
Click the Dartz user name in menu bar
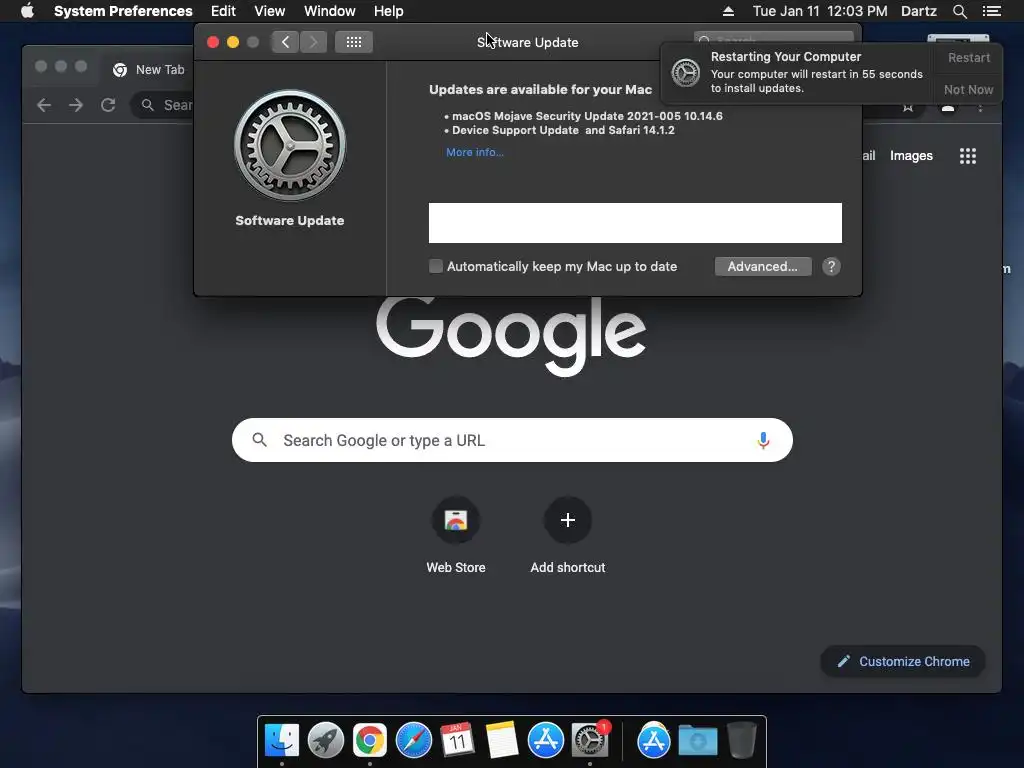[918, 11]
